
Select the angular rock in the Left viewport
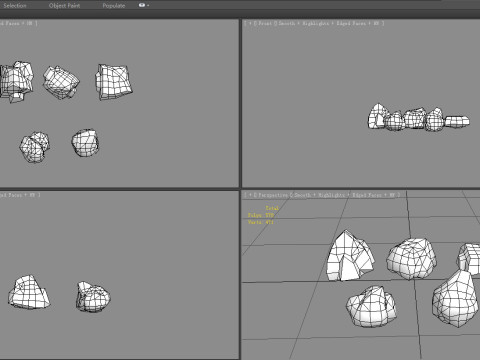(x=29, y=292)
